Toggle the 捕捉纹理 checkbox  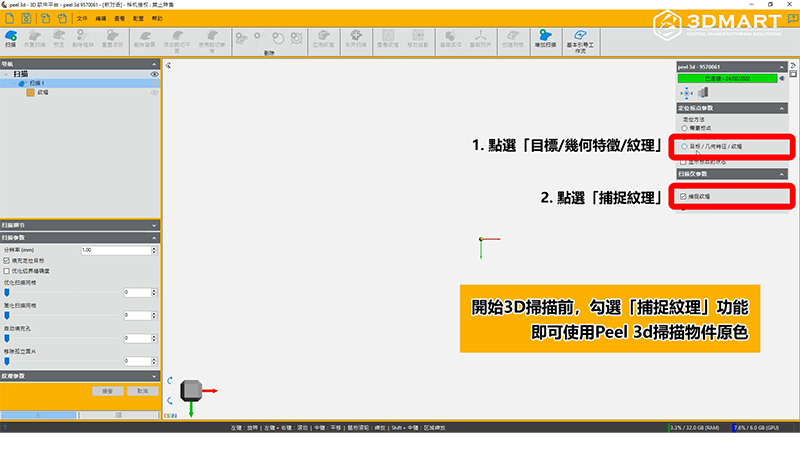(684, 196)
